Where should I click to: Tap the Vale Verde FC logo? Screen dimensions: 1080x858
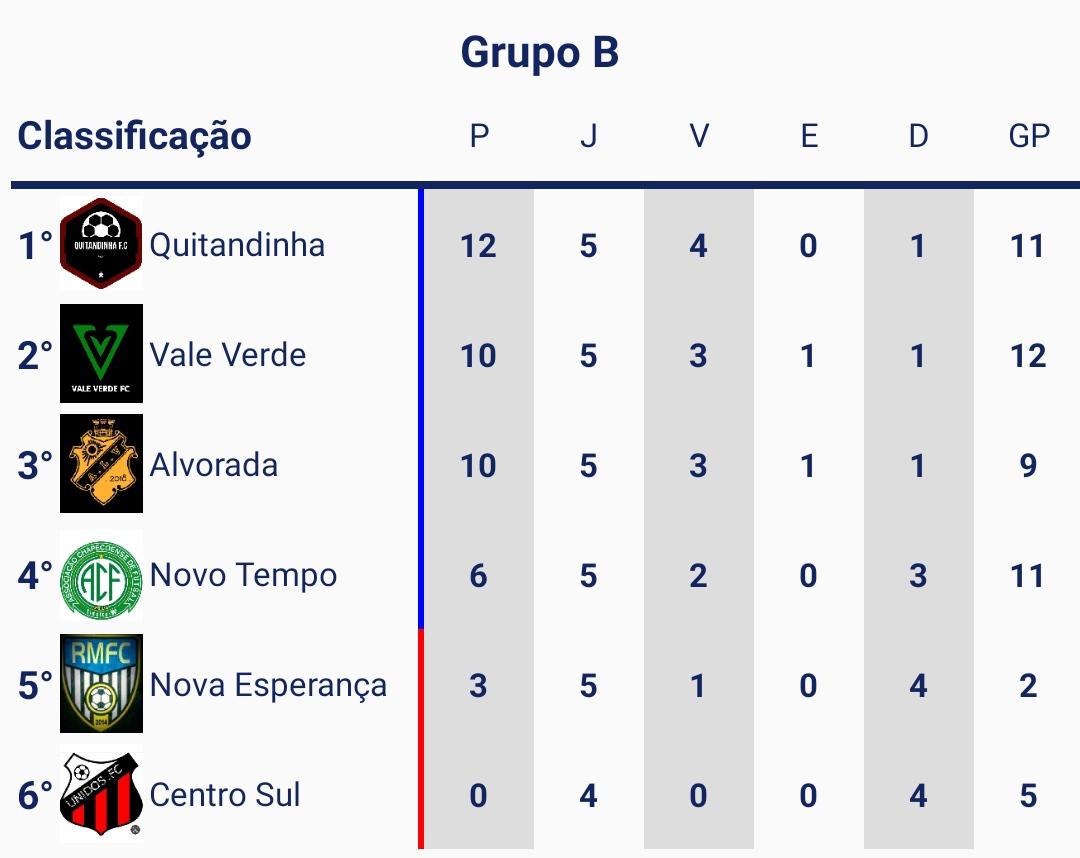coord(101,354)
